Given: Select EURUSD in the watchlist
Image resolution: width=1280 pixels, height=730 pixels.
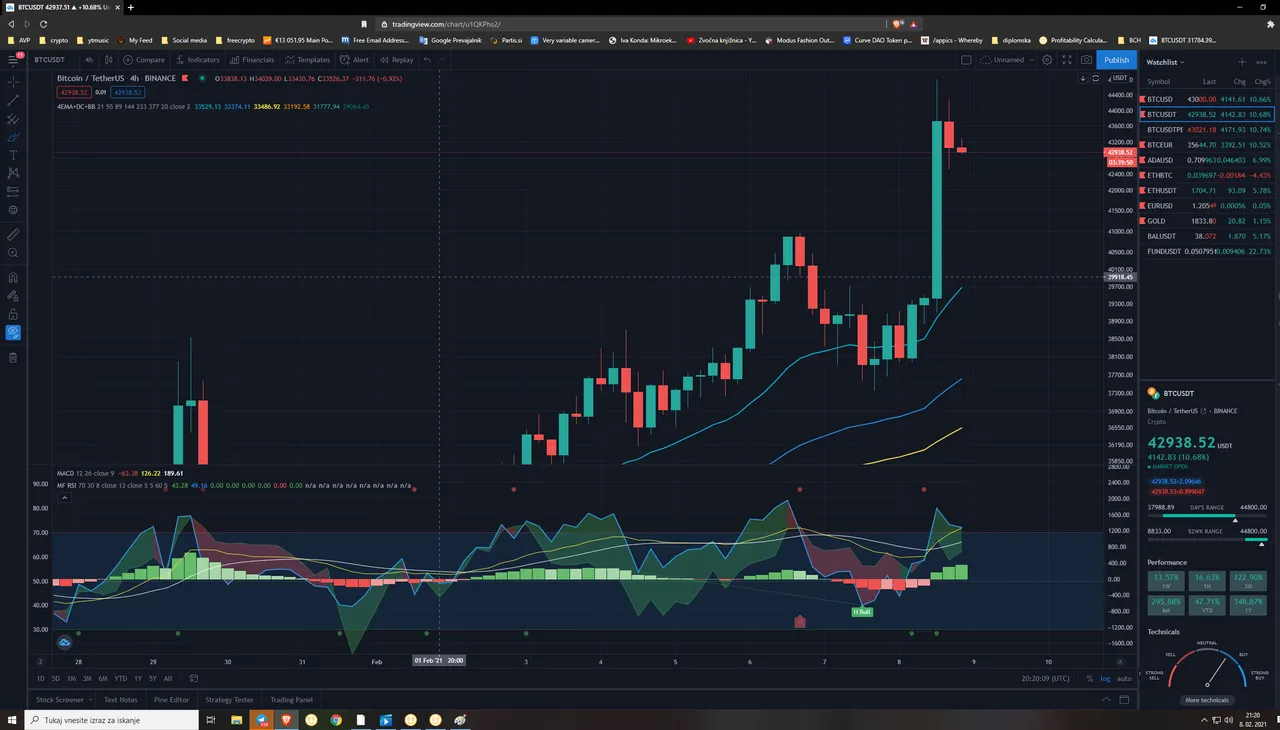Looking at the screenshot, I should tap(1207, 205).
